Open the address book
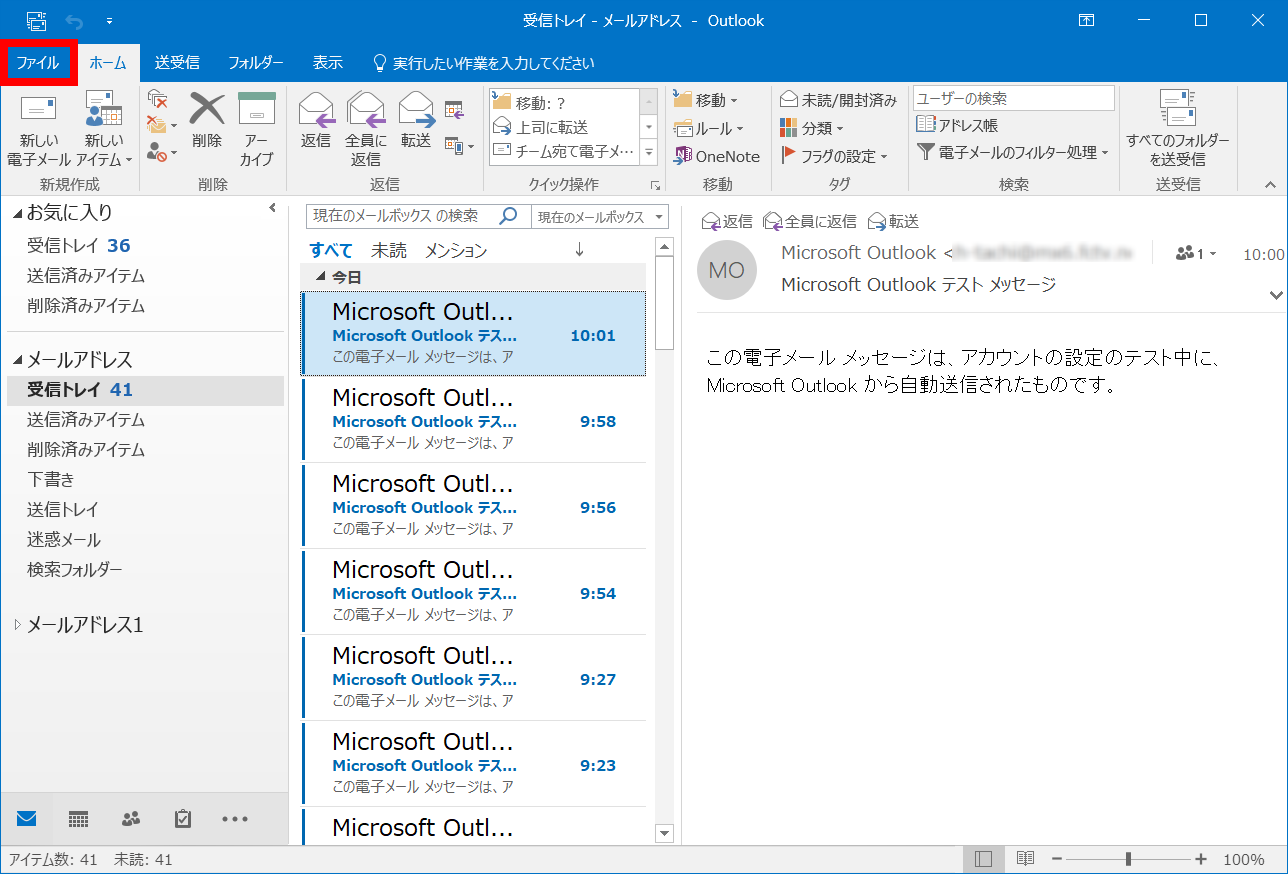 pyautogui.click(x=958, y=125)
